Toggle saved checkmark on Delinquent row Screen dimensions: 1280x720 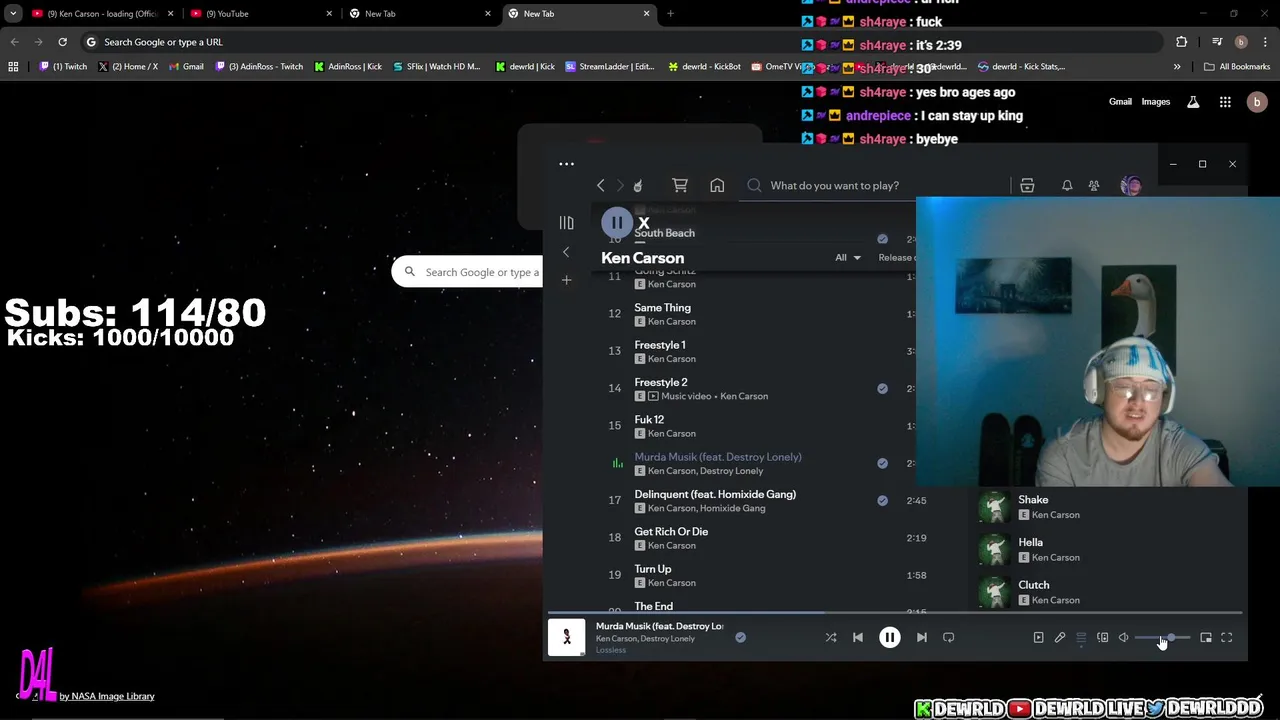pyautogui.click(x=882, y=500)
